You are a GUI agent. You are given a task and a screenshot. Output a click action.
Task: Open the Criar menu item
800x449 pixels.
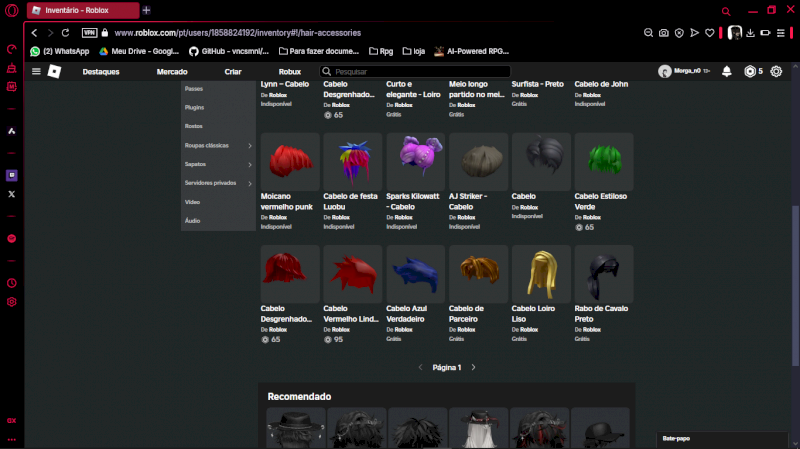coord(233,72)
